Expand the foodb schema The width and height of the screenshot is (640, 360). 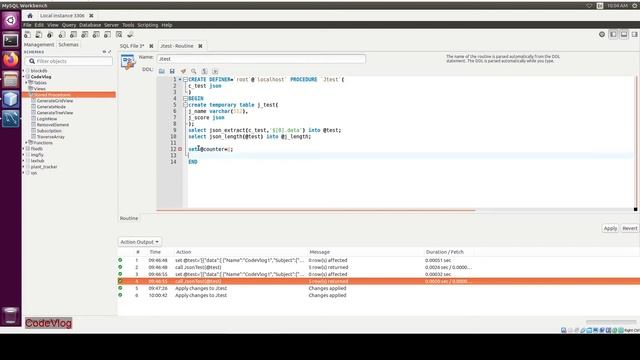(24, 149)
